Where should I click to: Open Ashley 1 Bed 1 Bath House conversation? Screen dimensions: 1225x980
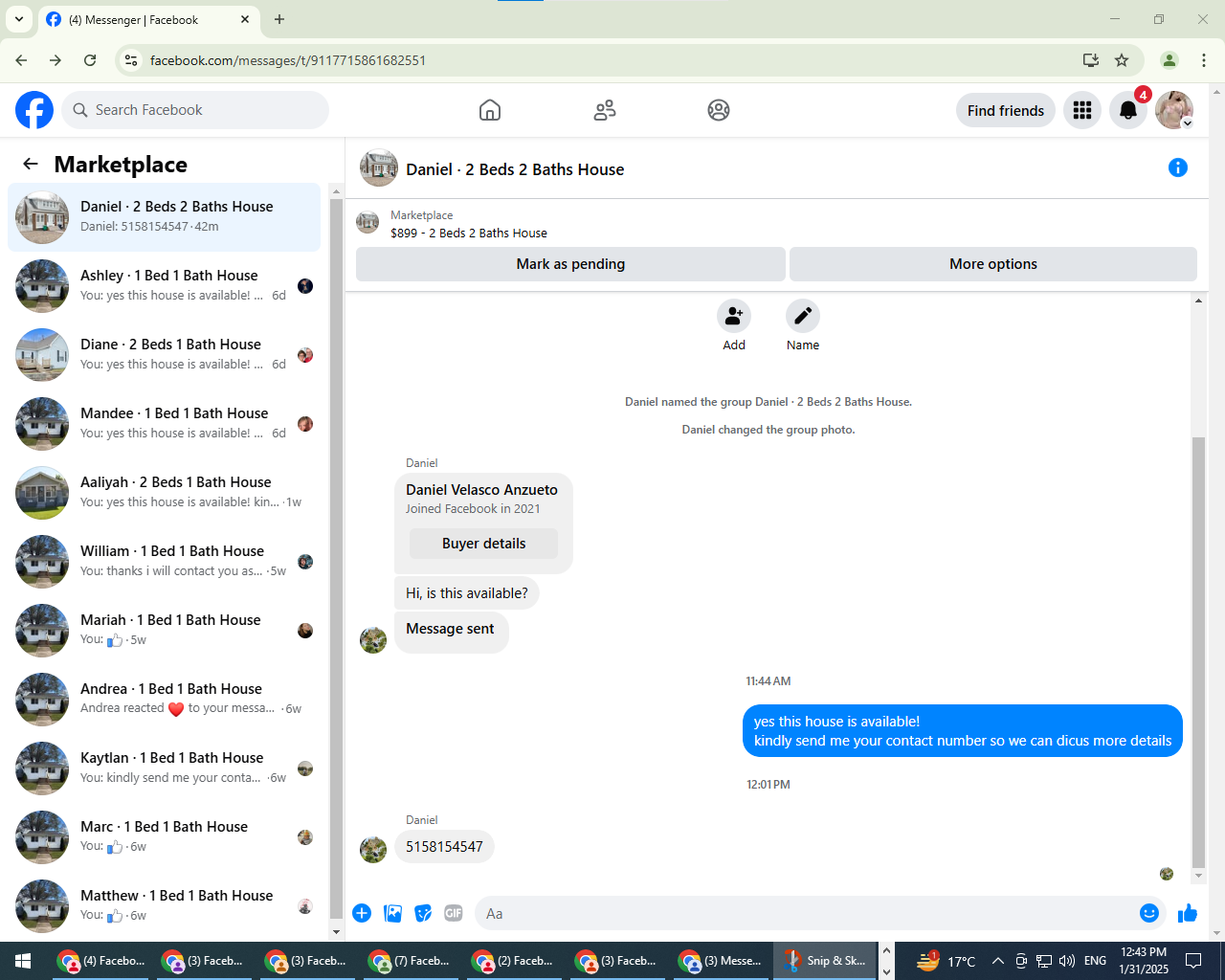click(x=165, y=286)
